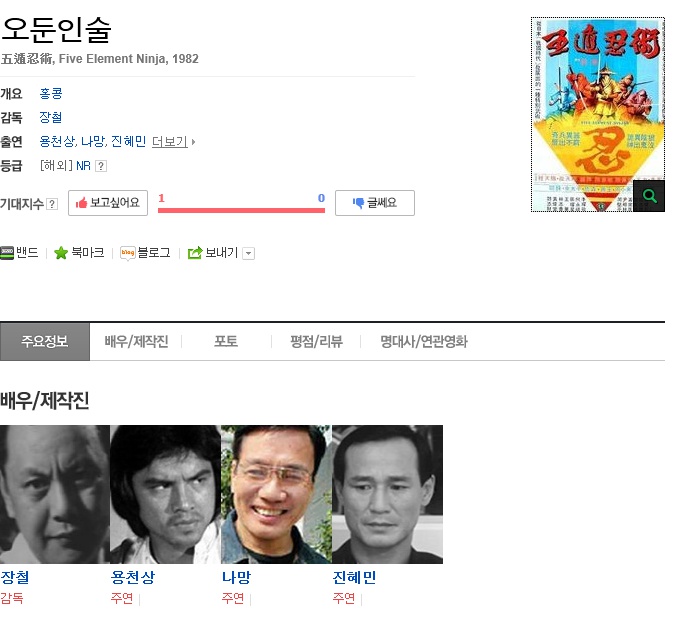Click the question mark beside NR rating
The height and width of the screenshot is (622, 675).
tap(101, 166)
